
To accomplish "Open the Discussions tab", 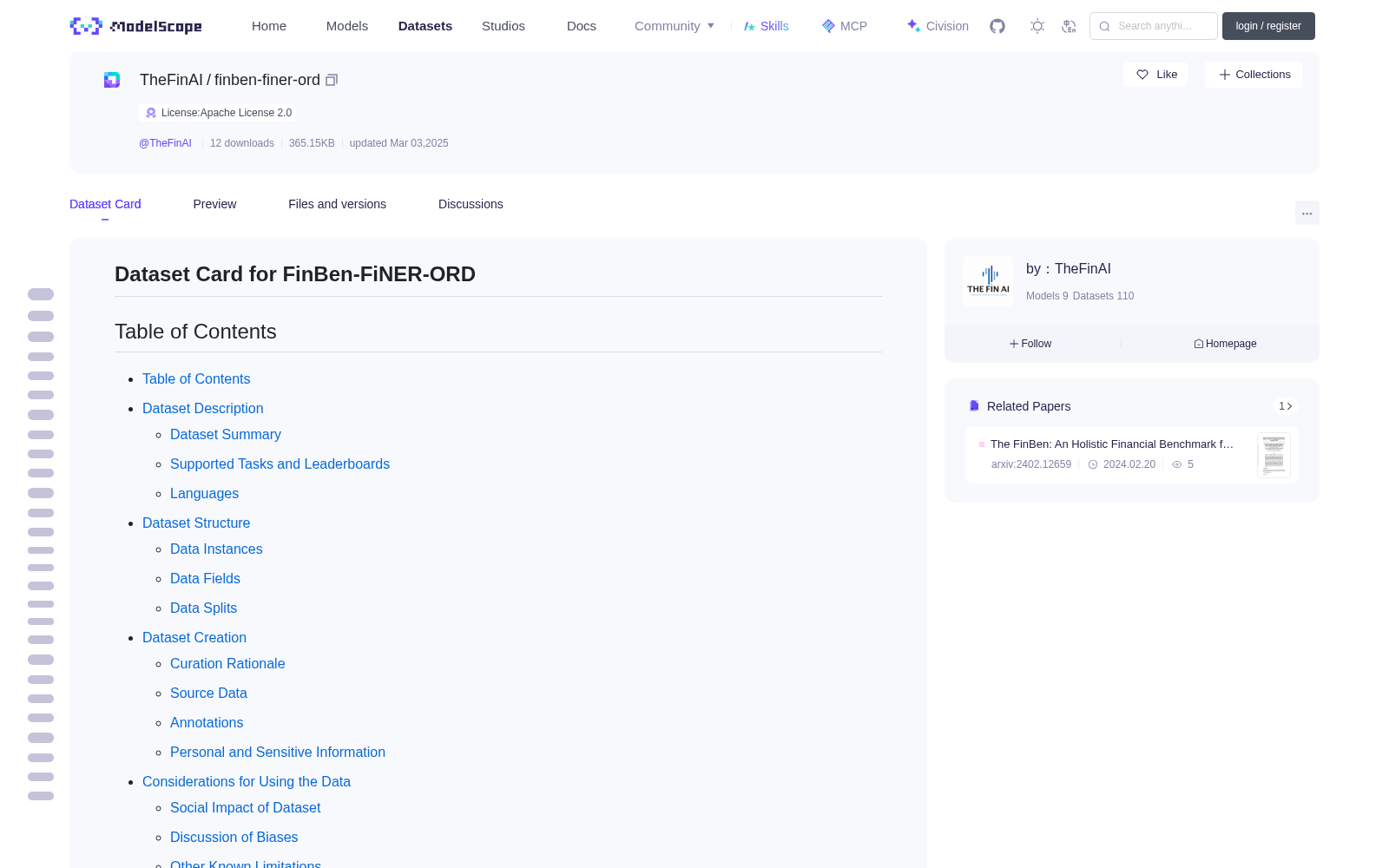I will coord(471,204).
